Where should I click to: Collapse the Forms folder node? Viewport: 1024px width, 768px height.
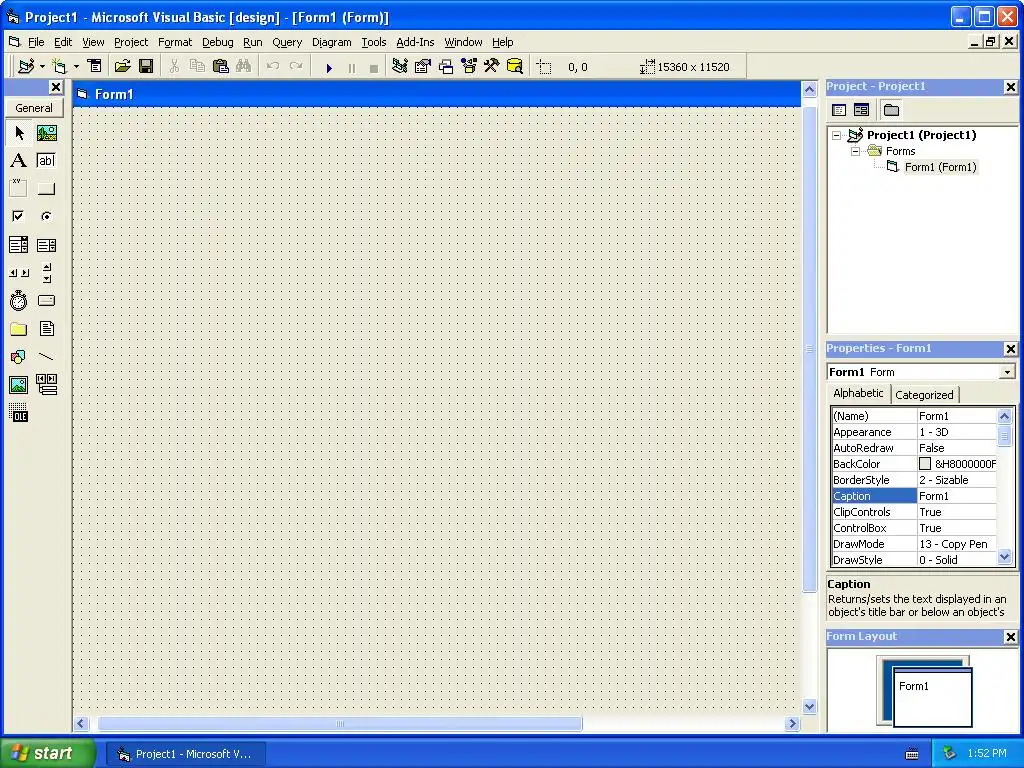[x=855, y=151]
